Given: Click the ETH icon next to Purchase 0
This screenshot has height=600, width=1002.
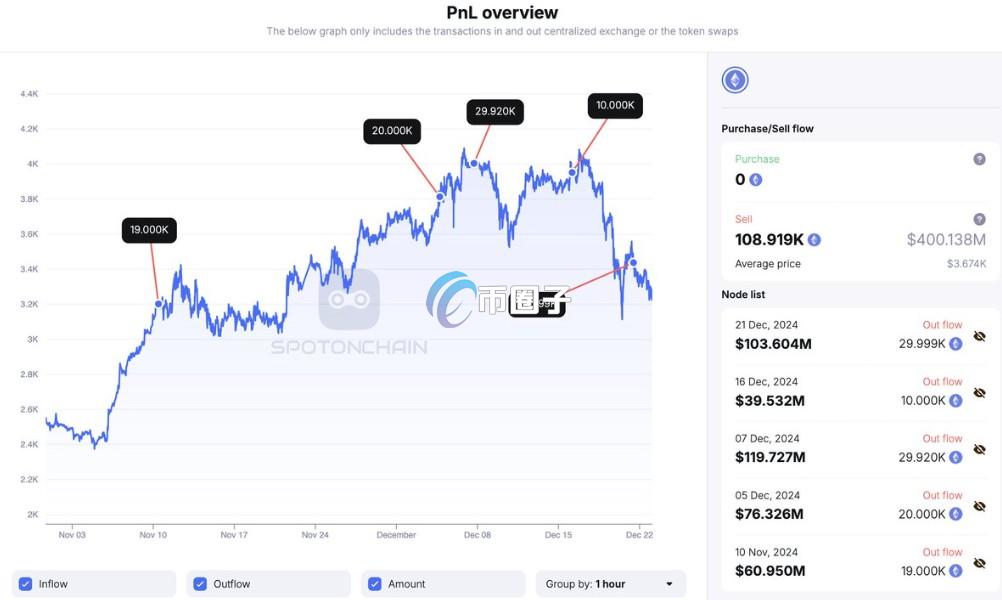Looking at the screenshot, I should [755, 180].
